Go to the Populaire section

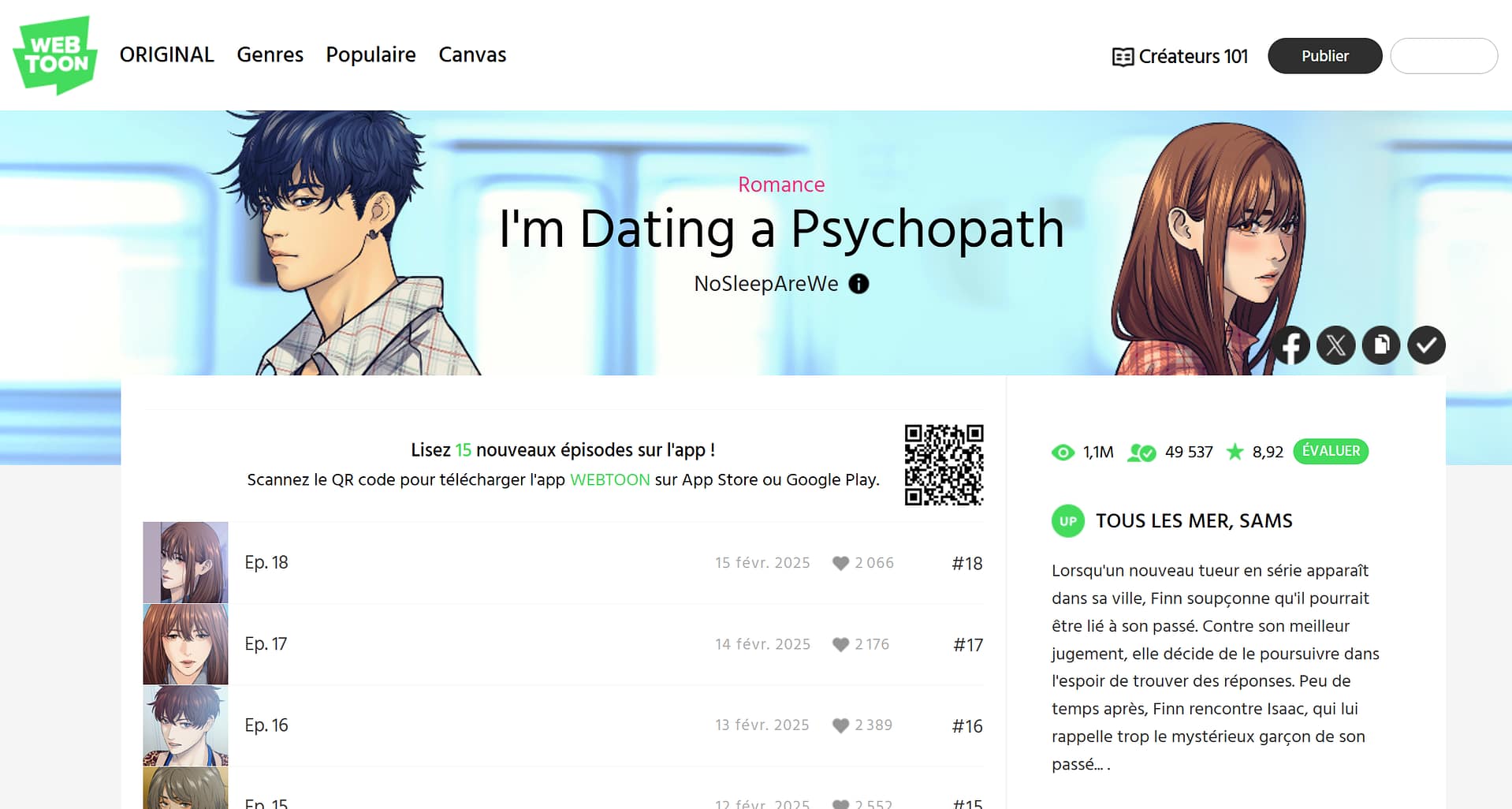pos(371,54)
